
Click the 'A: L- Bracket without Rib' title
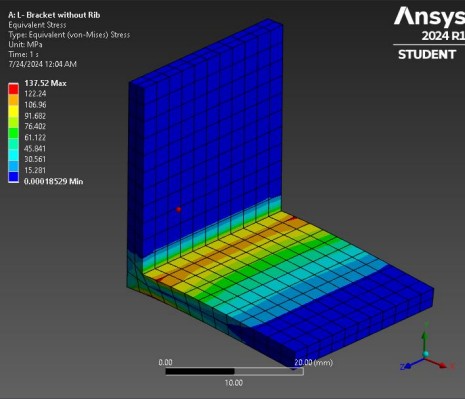coord(54,15)
